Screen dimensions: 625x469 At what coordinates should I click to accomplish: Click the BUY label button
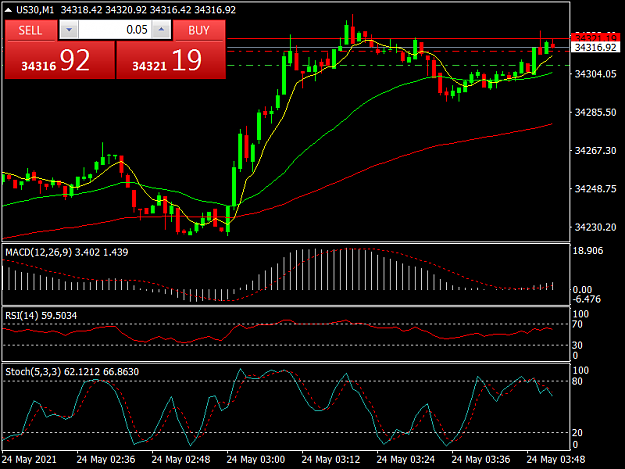tap(199, 30)
